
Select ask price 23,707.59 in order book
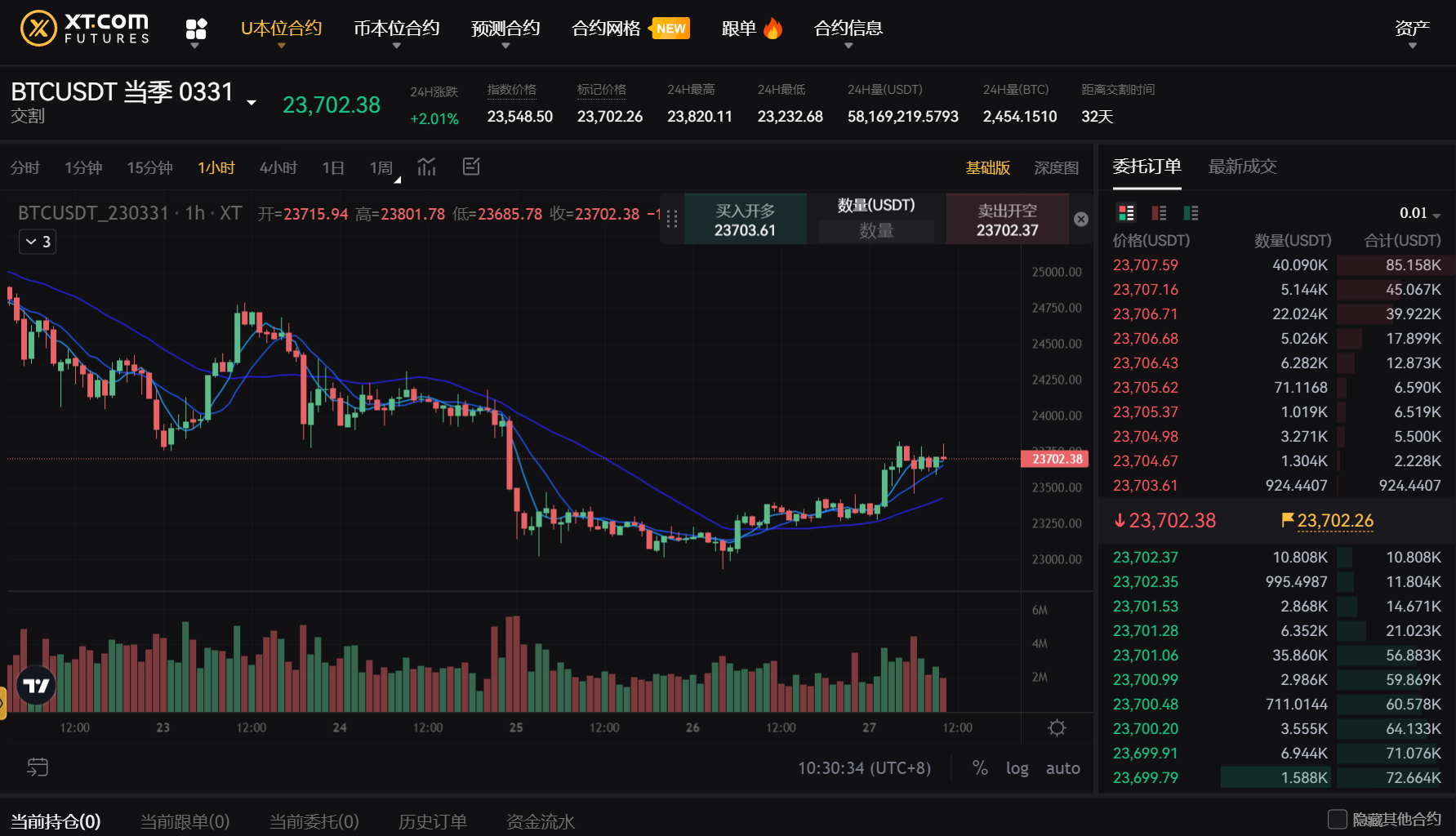point(1145,265)
